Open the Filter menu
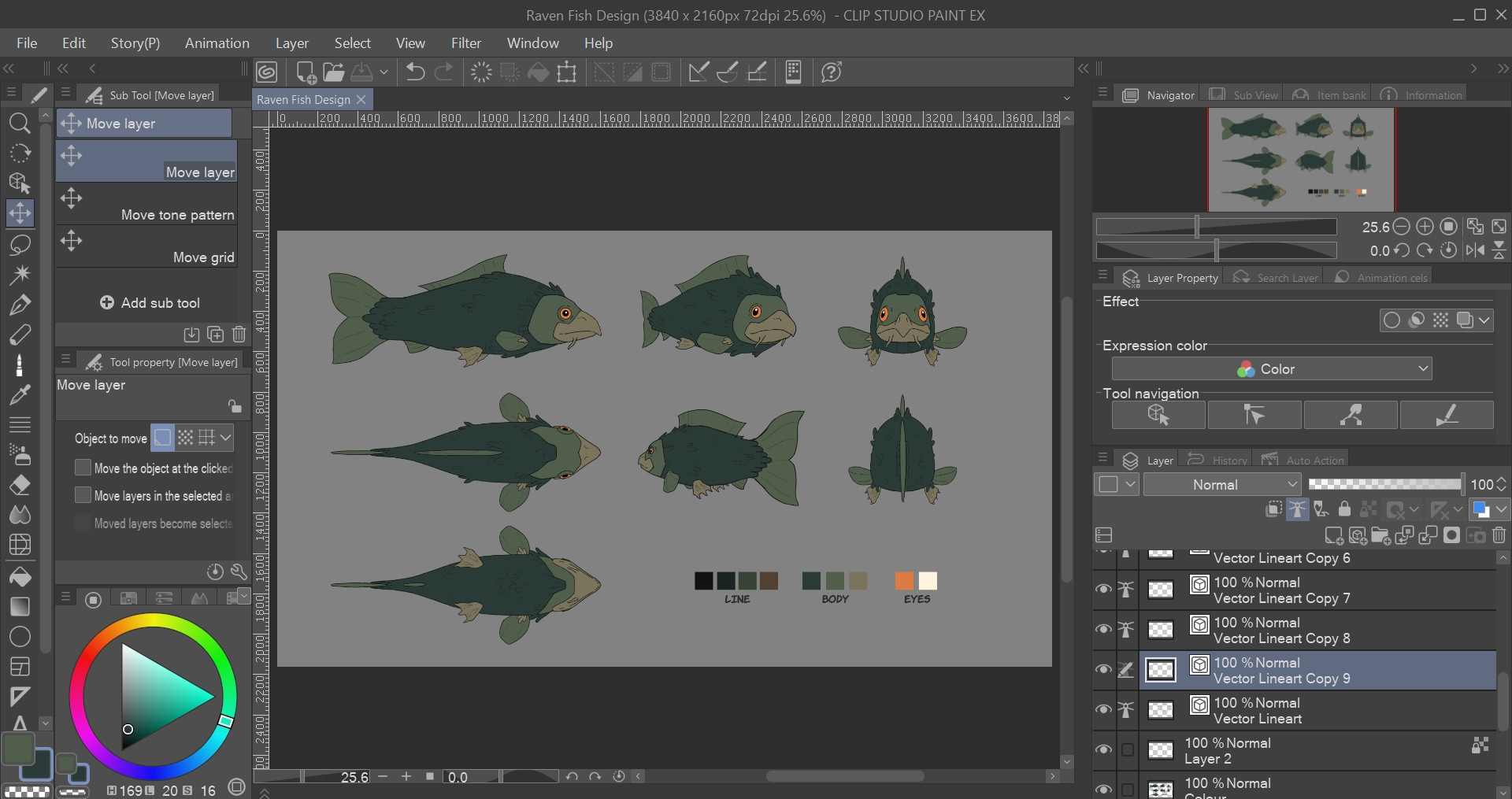 click(466, 43)
